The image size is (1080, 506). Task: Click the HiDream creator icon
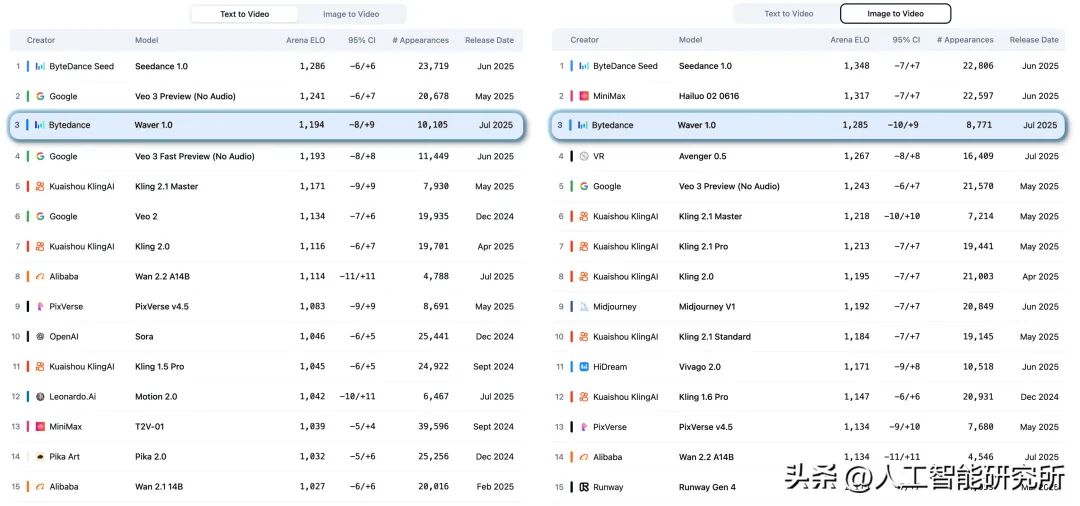pos(584,367)
